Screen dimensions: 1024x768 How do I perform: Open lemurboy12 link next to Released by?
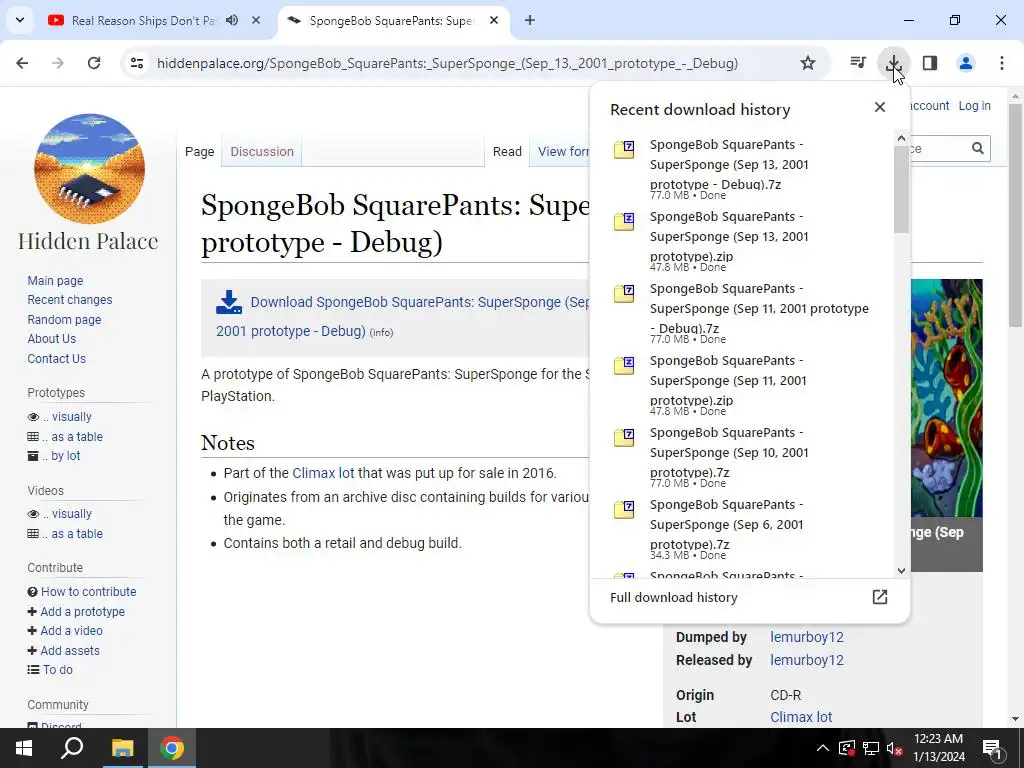click(x=807, y=660)
